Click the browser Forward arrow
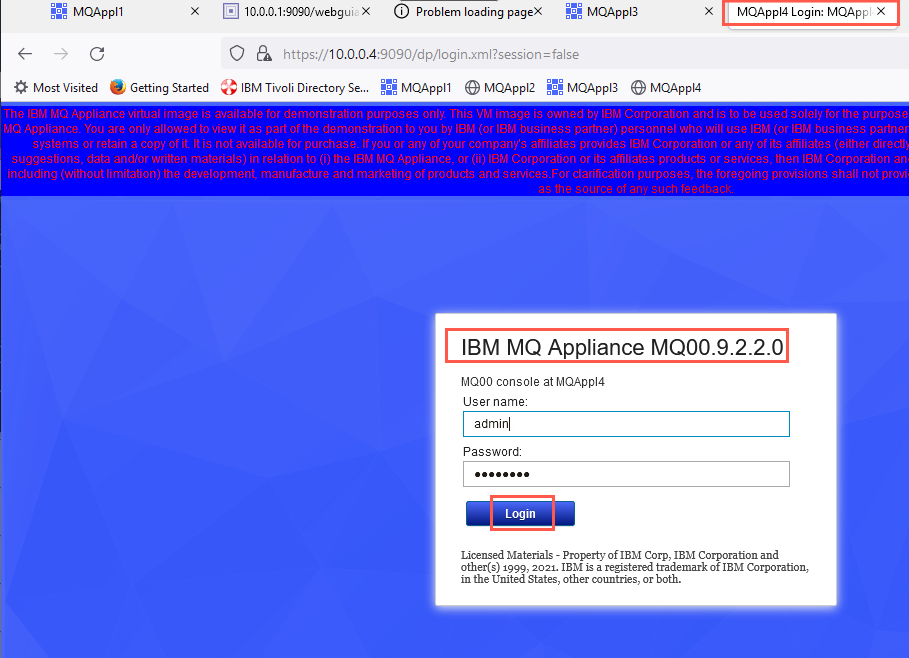Viewport: 909px width, 658px height. coord(61,54)
